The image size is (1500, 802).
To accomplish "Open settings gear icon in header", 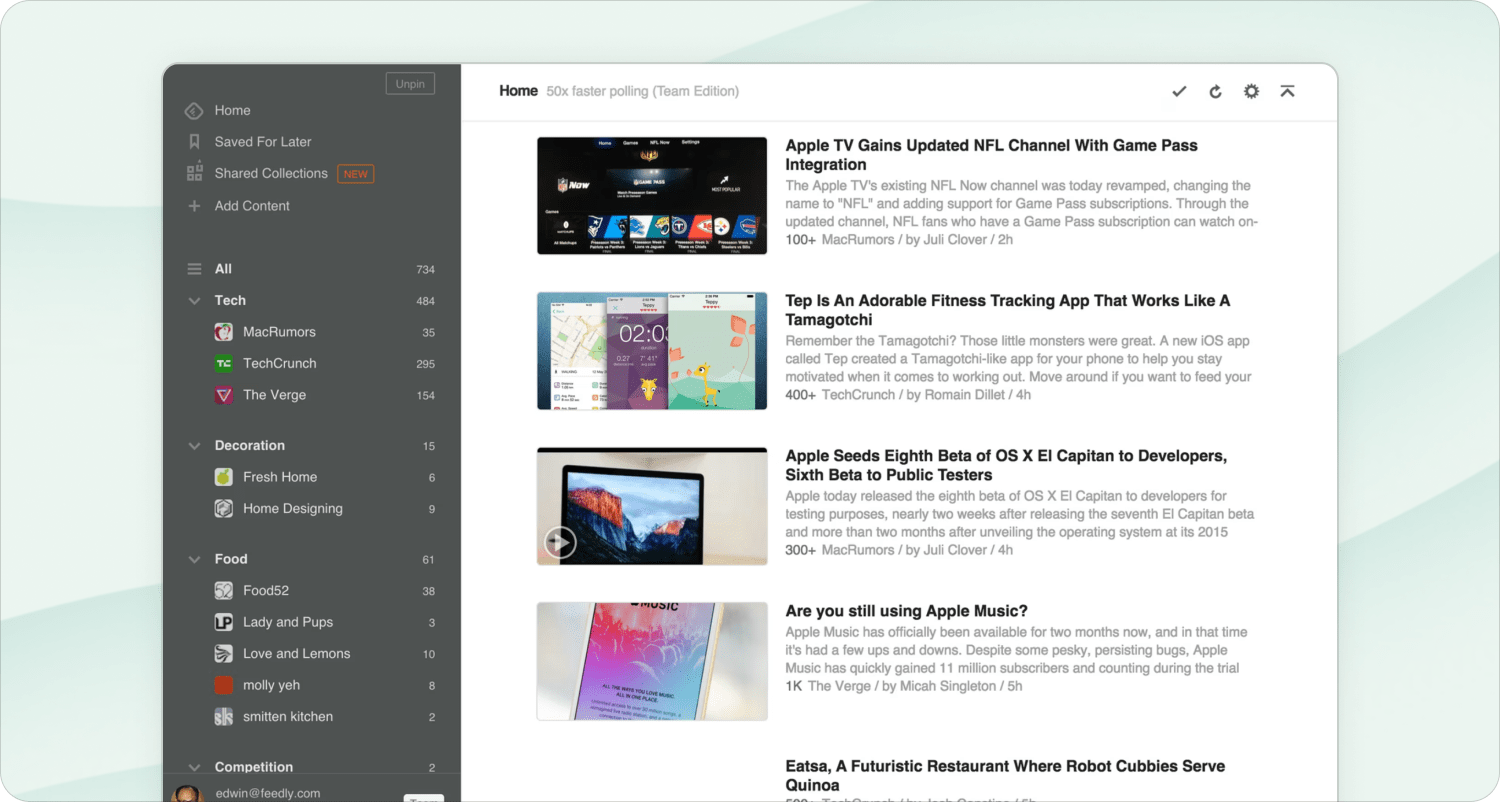I will coord(1251,91).
